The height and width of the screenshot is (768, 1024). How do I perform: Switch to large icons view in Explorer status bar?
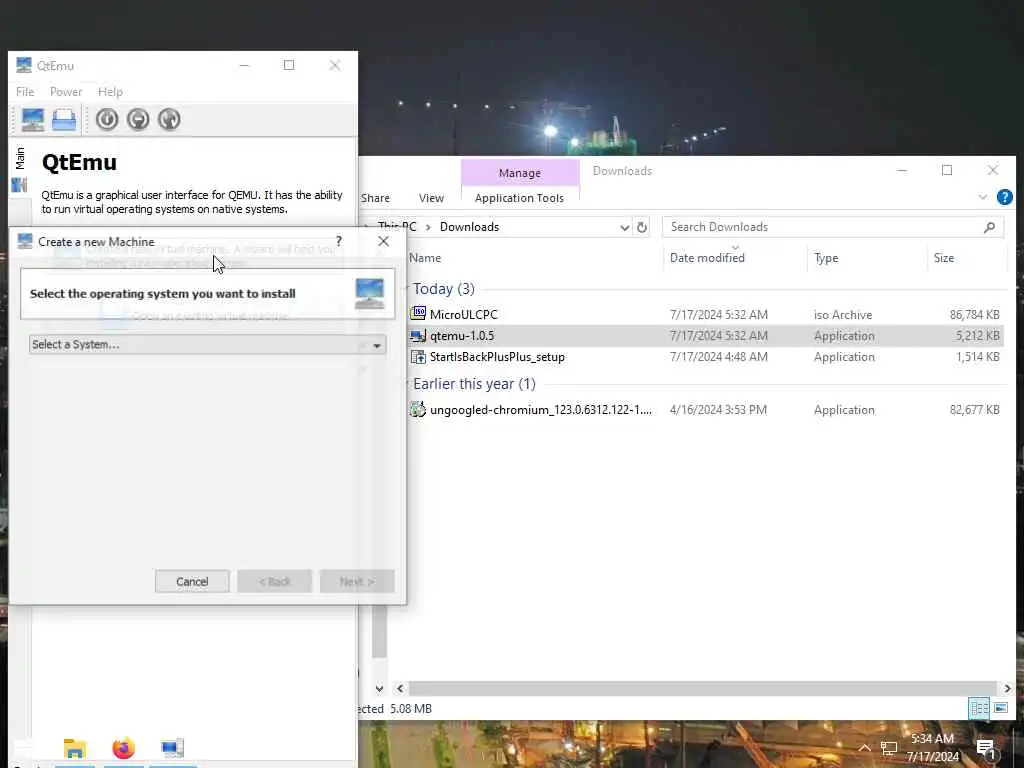point(1000,708)
